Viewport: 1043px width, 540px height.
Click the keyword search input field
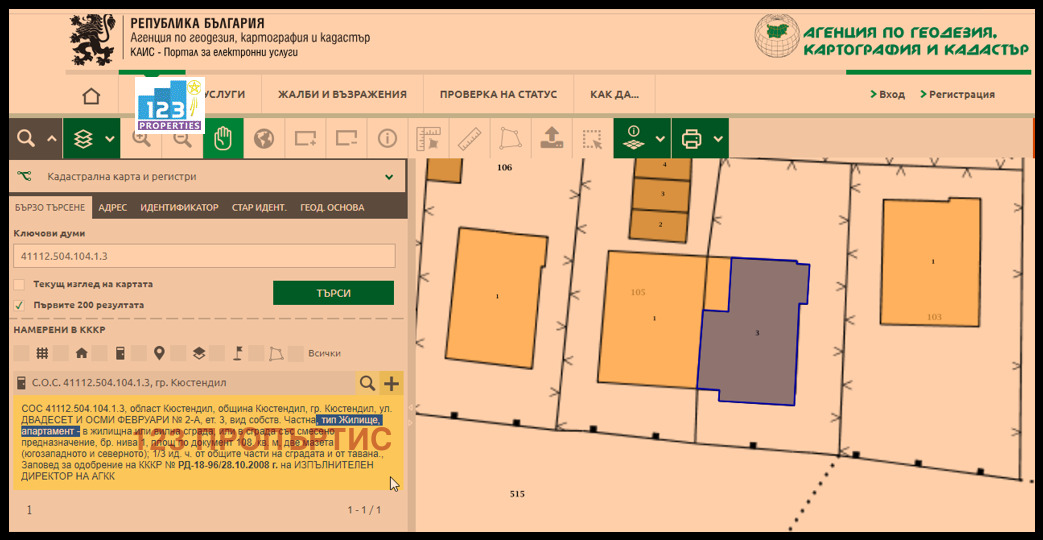pos(204,256)
